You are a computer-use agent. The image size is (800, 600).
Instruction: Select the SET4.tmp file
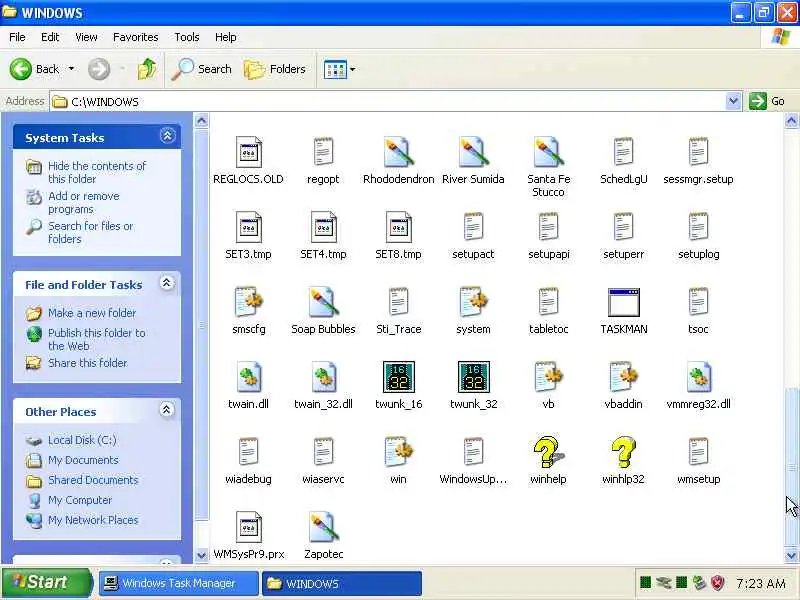pyautogui.click(x=323, y=227)
